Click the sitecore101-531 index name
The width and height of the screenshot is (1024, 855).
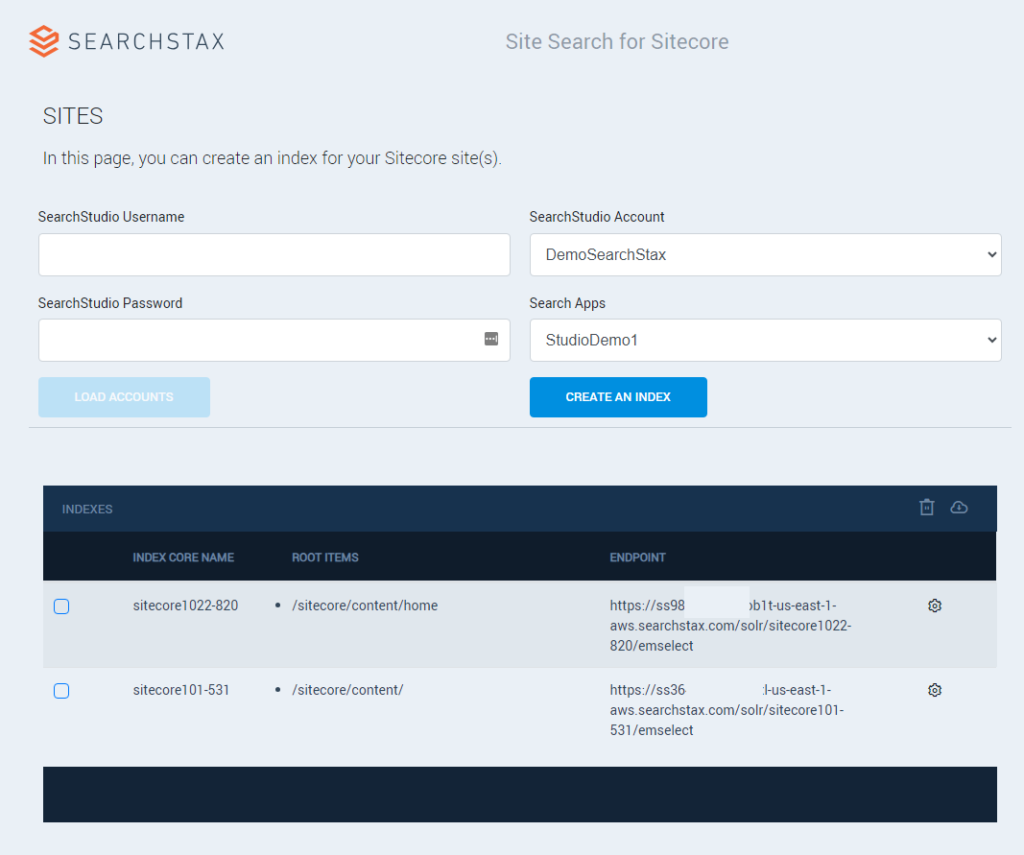[181, 690]
